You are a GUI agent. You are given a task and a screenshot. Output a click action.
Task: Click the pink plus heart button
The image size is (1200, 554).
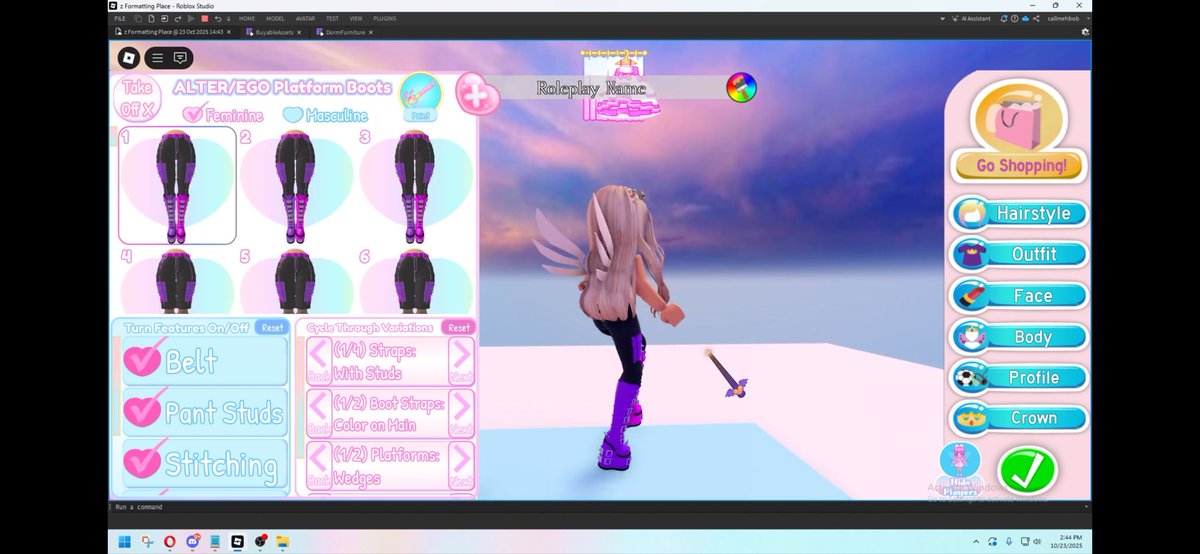click(477, 93)
